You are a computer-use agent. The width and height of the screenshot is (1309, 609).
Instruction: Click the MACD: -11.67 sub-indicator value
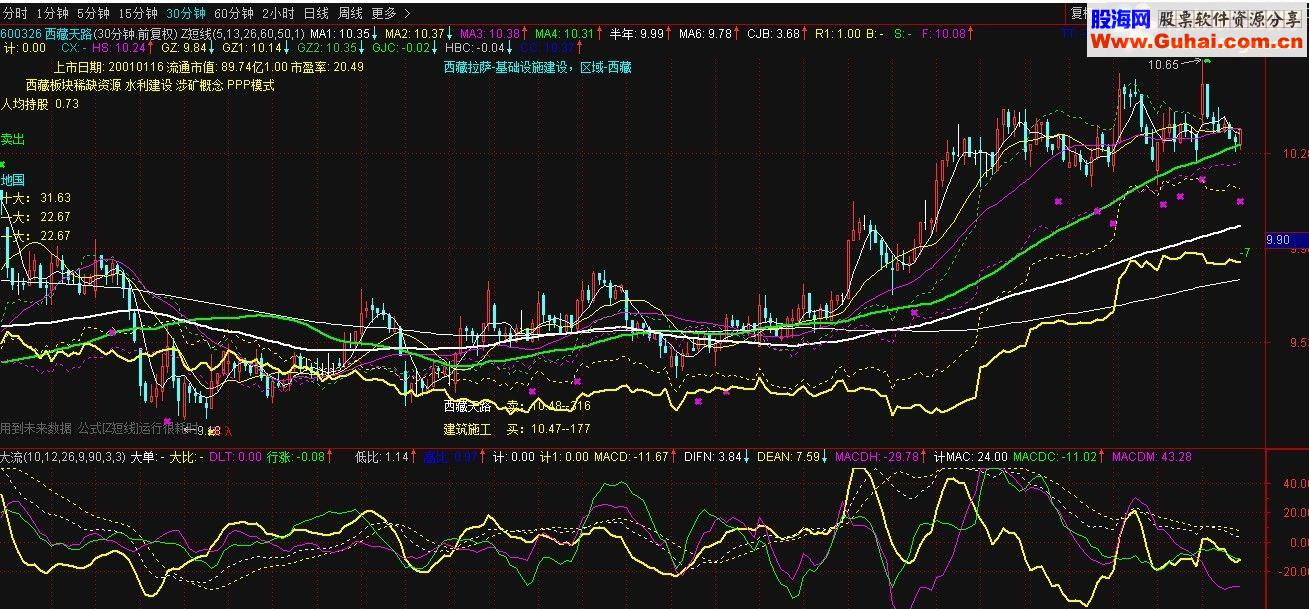point(631,457)
